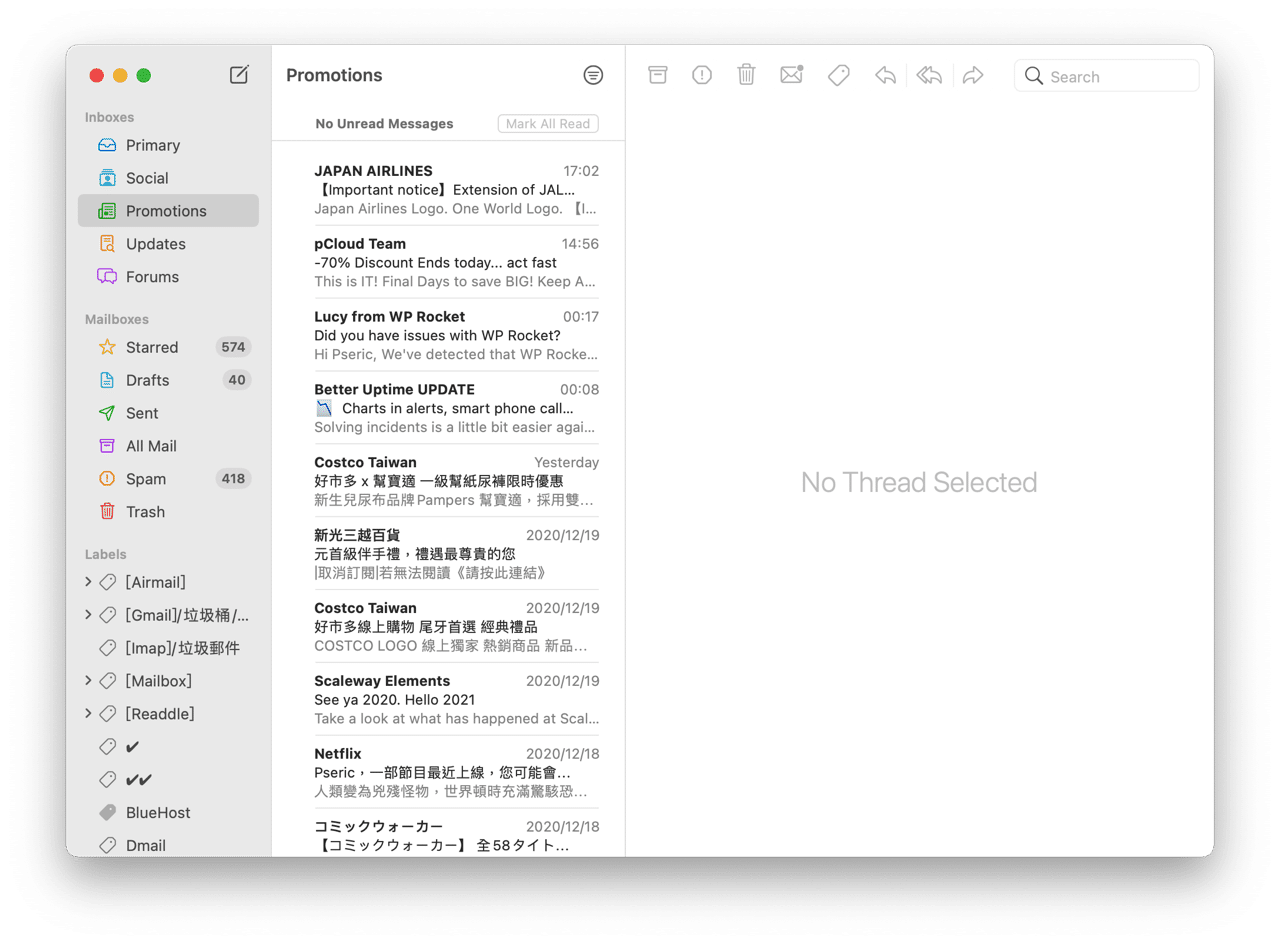Viewport: 1280px width, 944px height.
Task: Go to the Forums inbox
Action: click(168, 277)
